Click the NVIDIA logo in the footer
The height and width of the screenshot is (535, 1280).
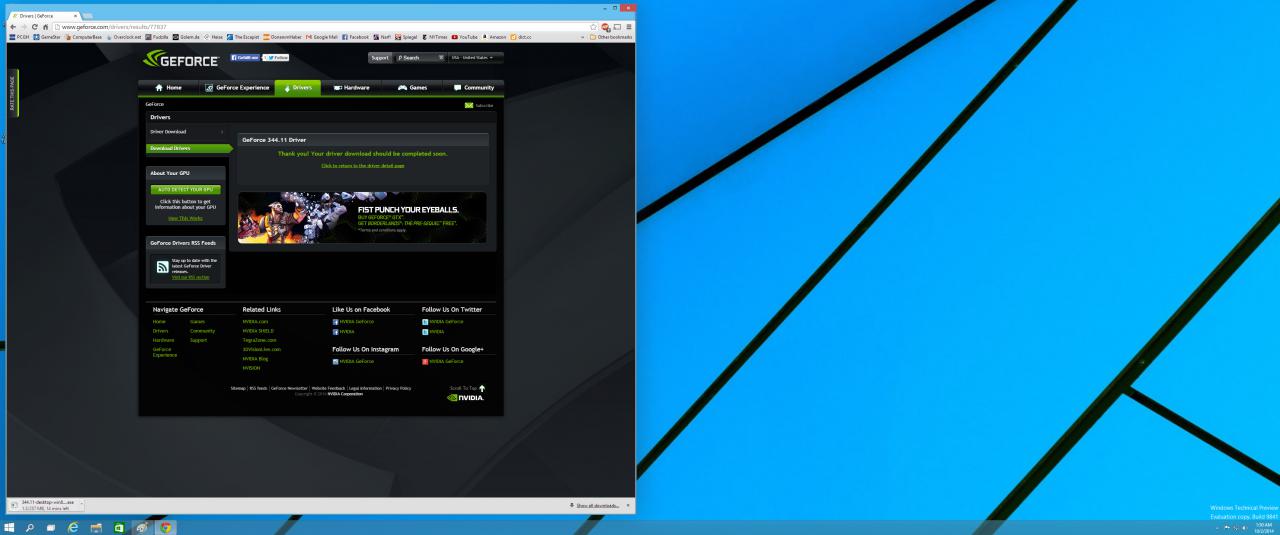coord(466,398)
